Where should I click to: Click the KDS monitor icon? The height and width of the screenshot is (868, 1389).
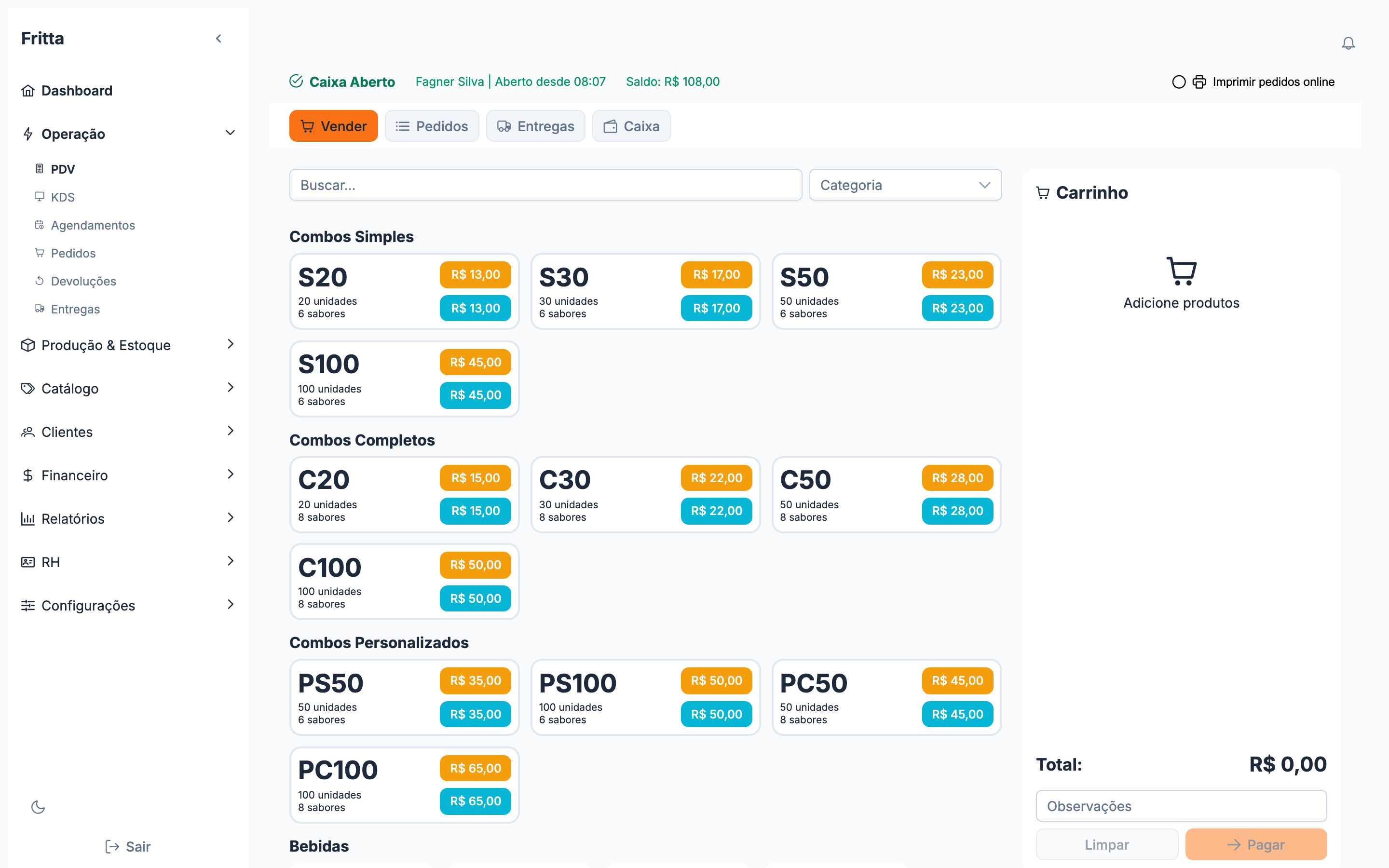[39, 196]
